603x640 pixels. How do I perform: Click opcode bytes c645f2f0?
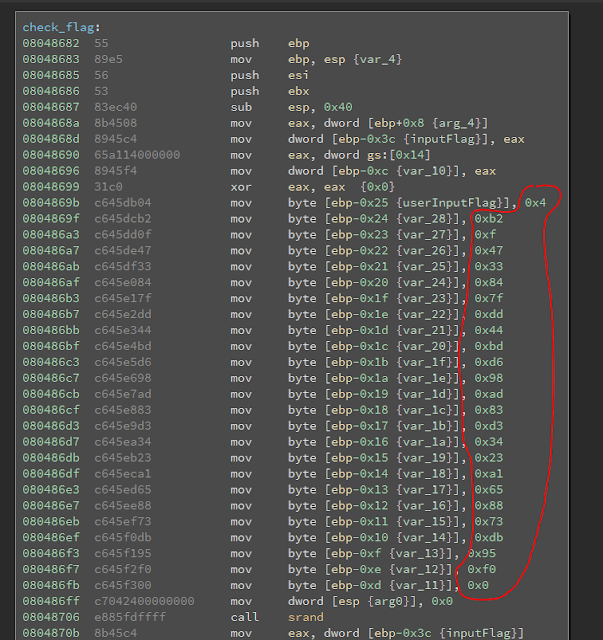(122, 569)
